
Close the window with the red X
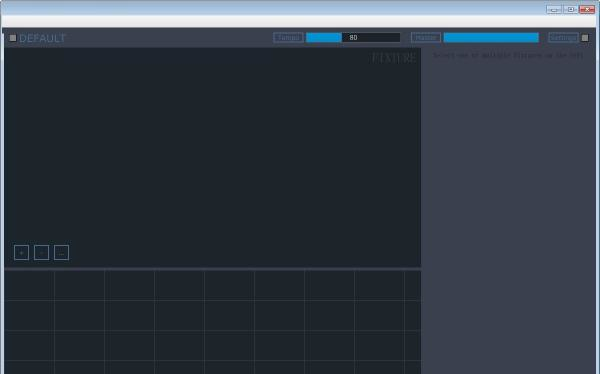click(587, 9)
